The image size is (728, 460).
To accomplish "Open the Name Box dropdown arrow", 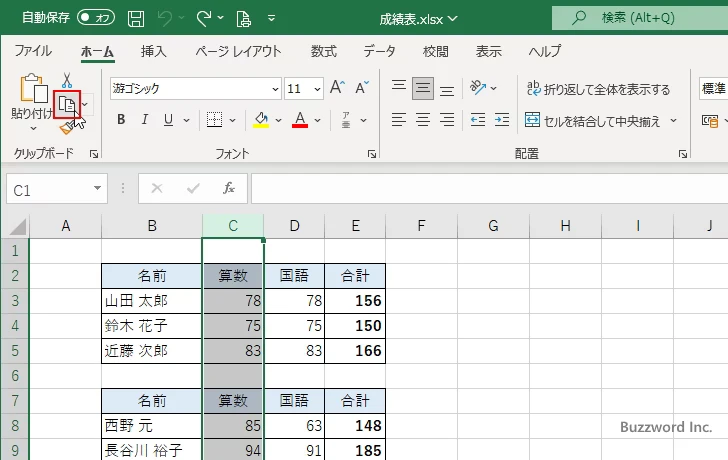I will (x=97, y=188).
